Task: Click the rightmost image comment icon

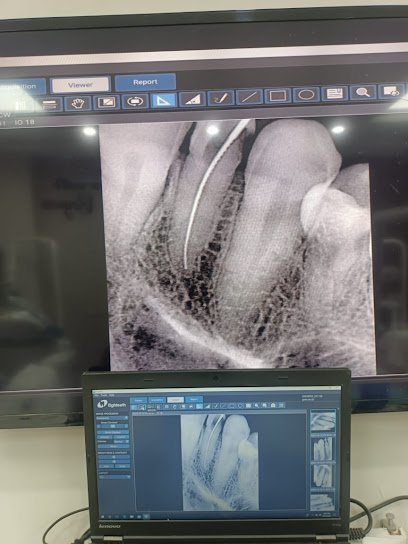Action: (x=391, y=91)
